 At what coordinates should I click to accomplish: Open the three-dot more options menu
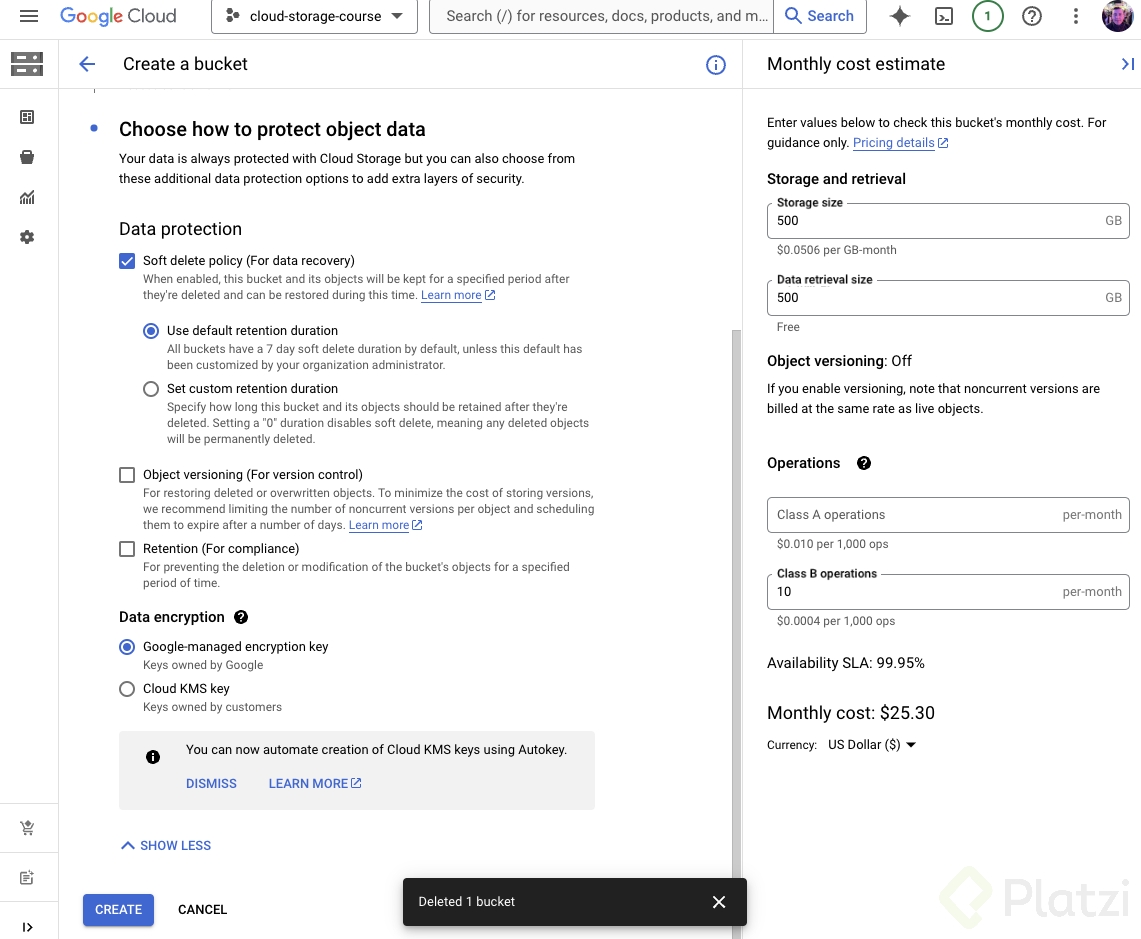(1076, 16)
